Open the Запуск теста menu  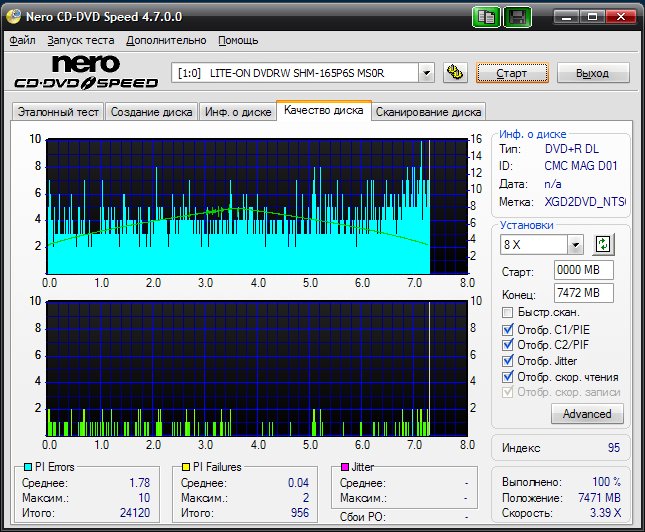tap(81, 40)
